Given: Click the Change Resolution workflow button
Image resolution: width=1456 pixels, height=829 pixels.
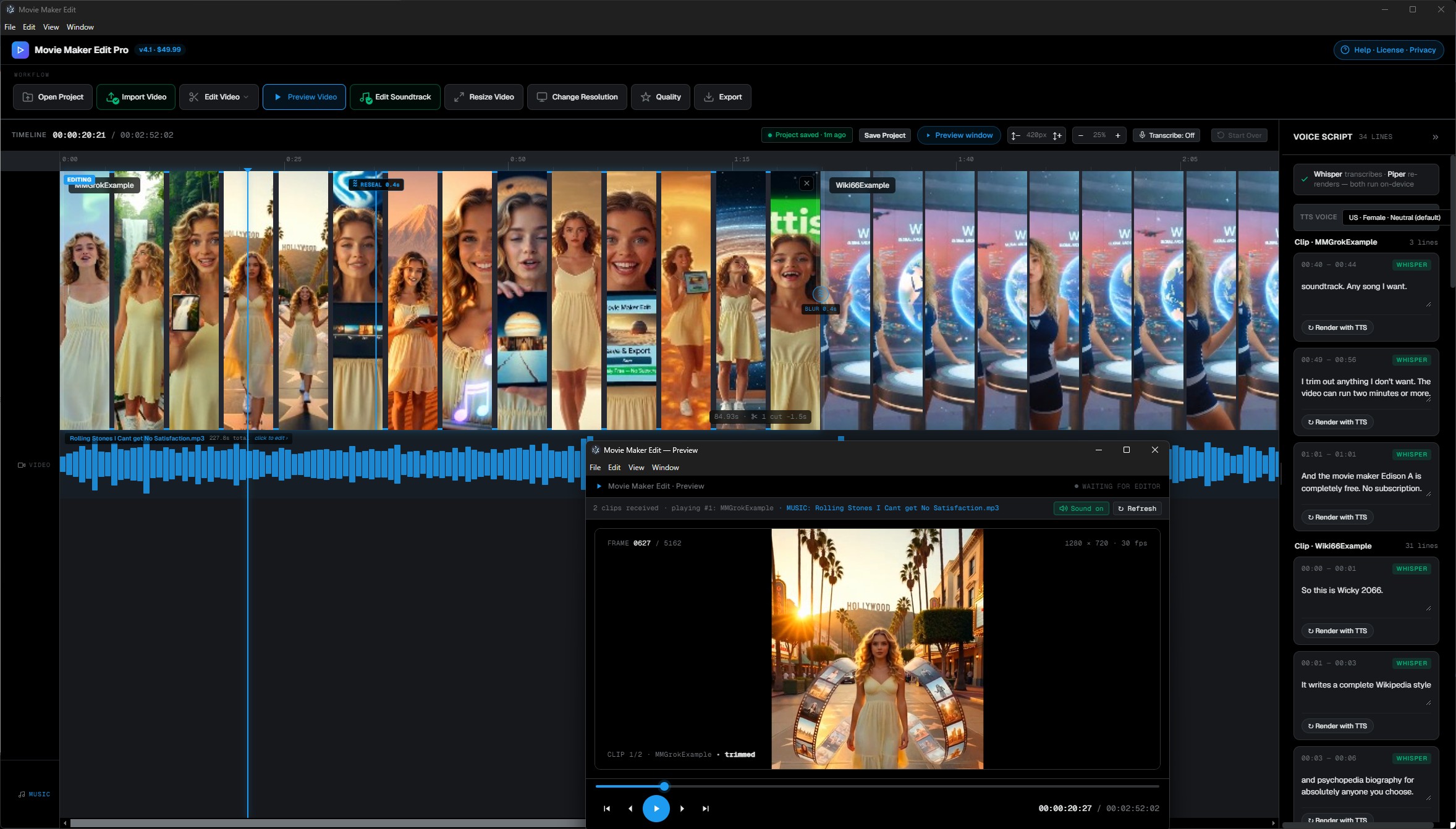Looking at the screenshot, I should pos(577,97).
